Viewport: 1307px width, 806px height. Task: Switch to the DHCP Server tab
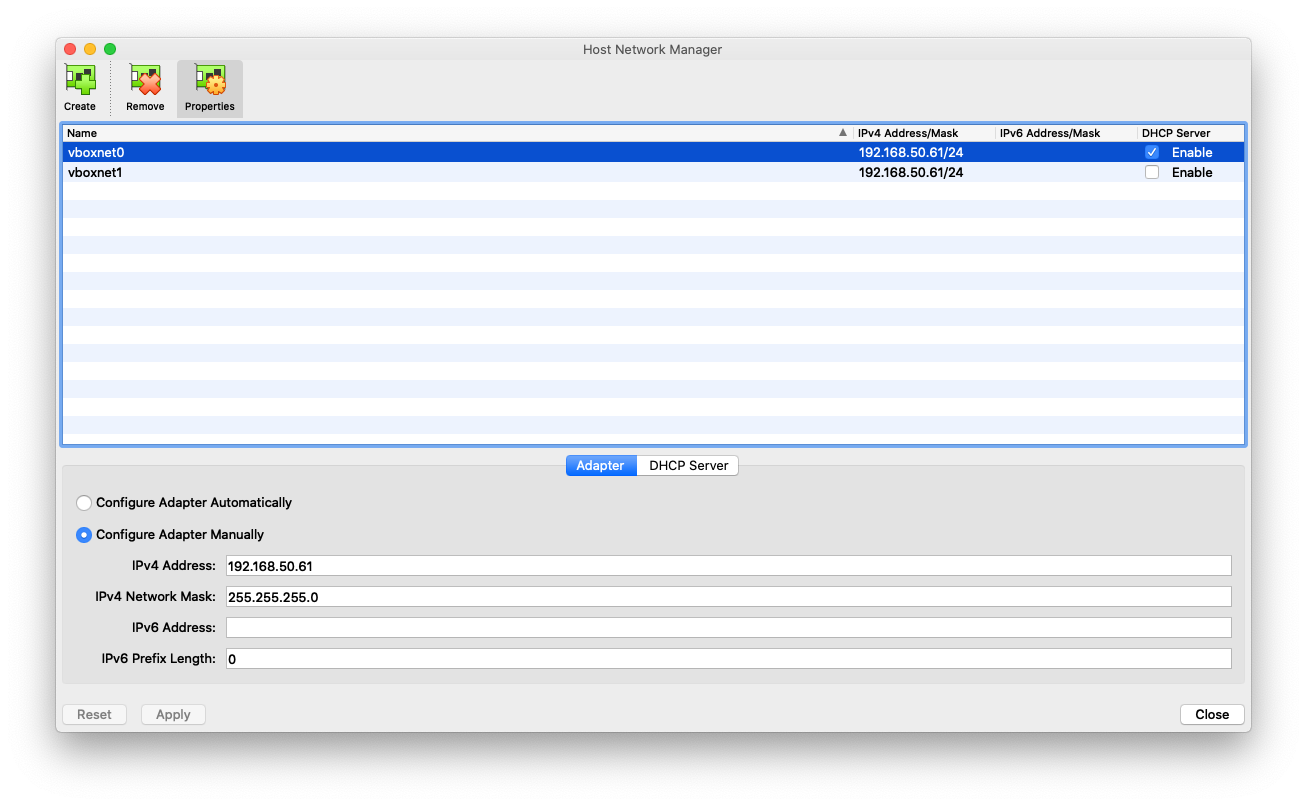point(688,465)
